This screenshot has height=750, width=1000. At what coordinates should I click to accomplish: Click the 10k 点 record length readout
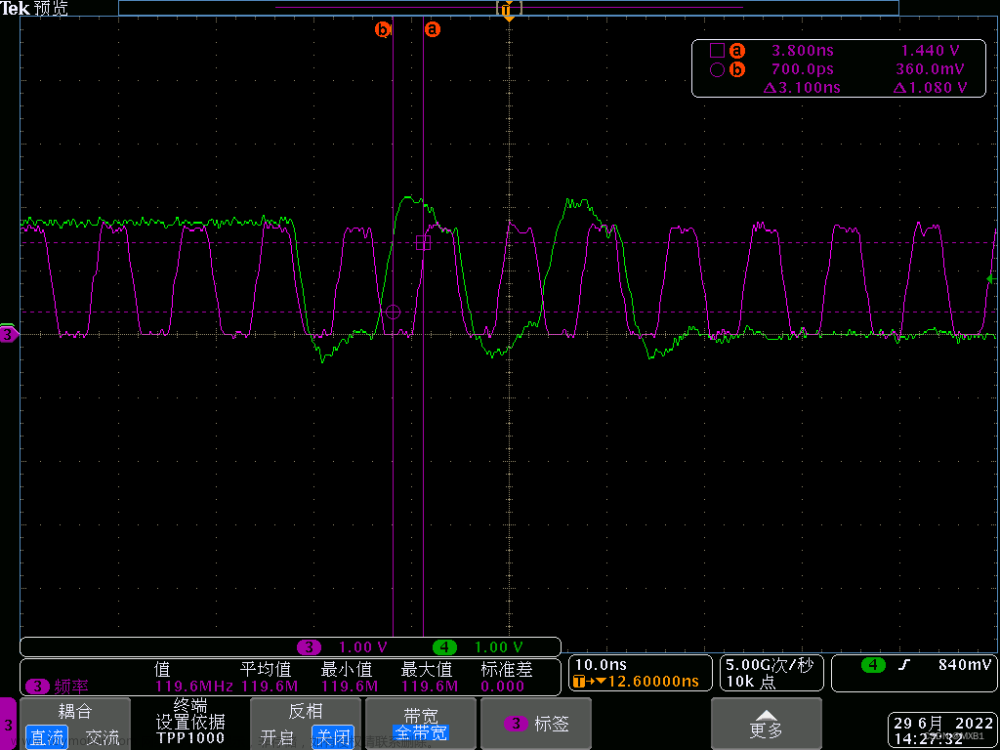click(751, 682)
